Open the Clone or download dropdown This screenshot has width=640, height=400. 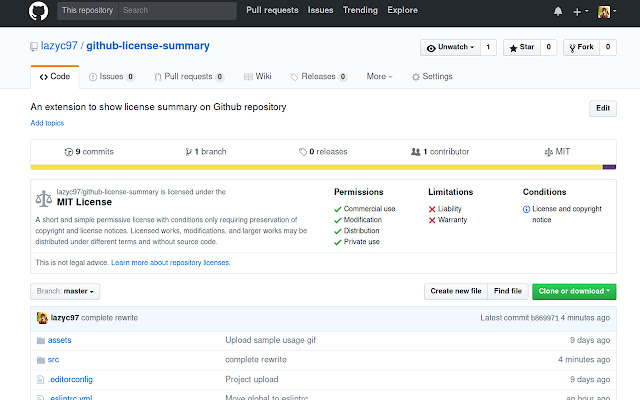click(573, 291)
